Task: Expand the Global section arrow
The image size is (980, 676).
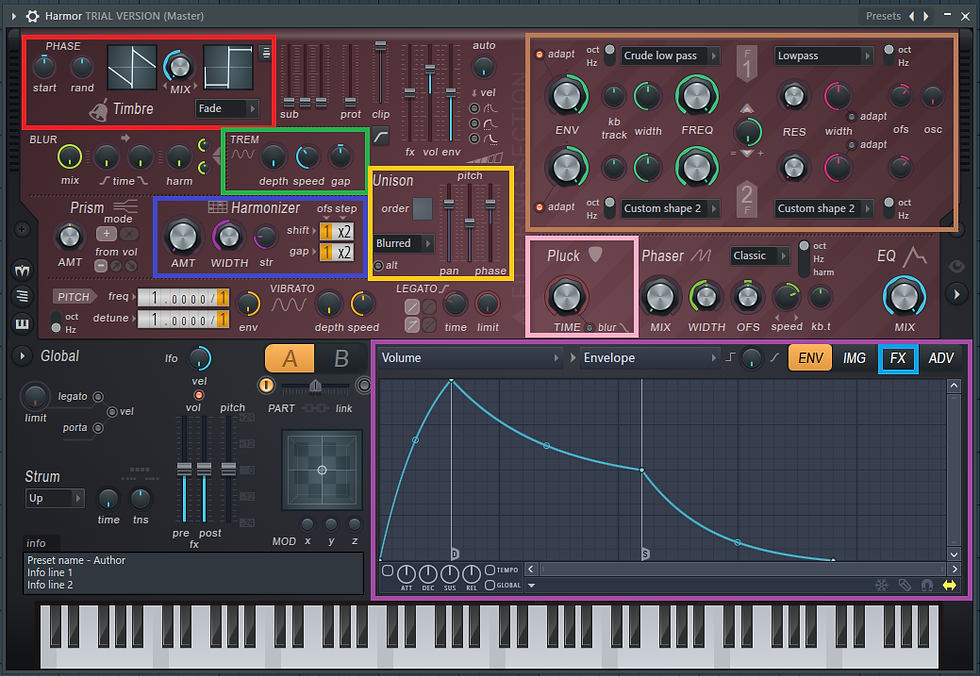Action: click(22, 356)
